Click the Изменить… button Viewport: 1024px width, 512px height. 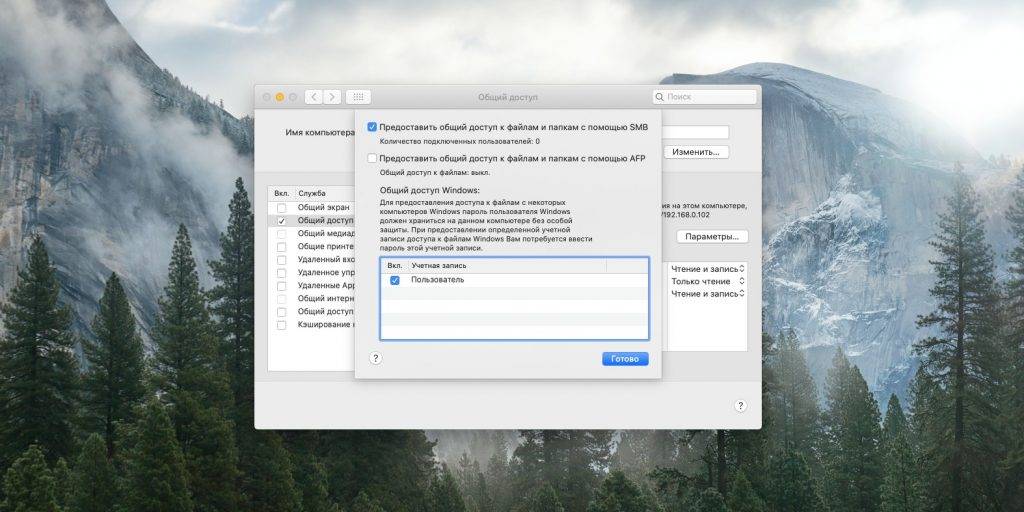point(699,152)
